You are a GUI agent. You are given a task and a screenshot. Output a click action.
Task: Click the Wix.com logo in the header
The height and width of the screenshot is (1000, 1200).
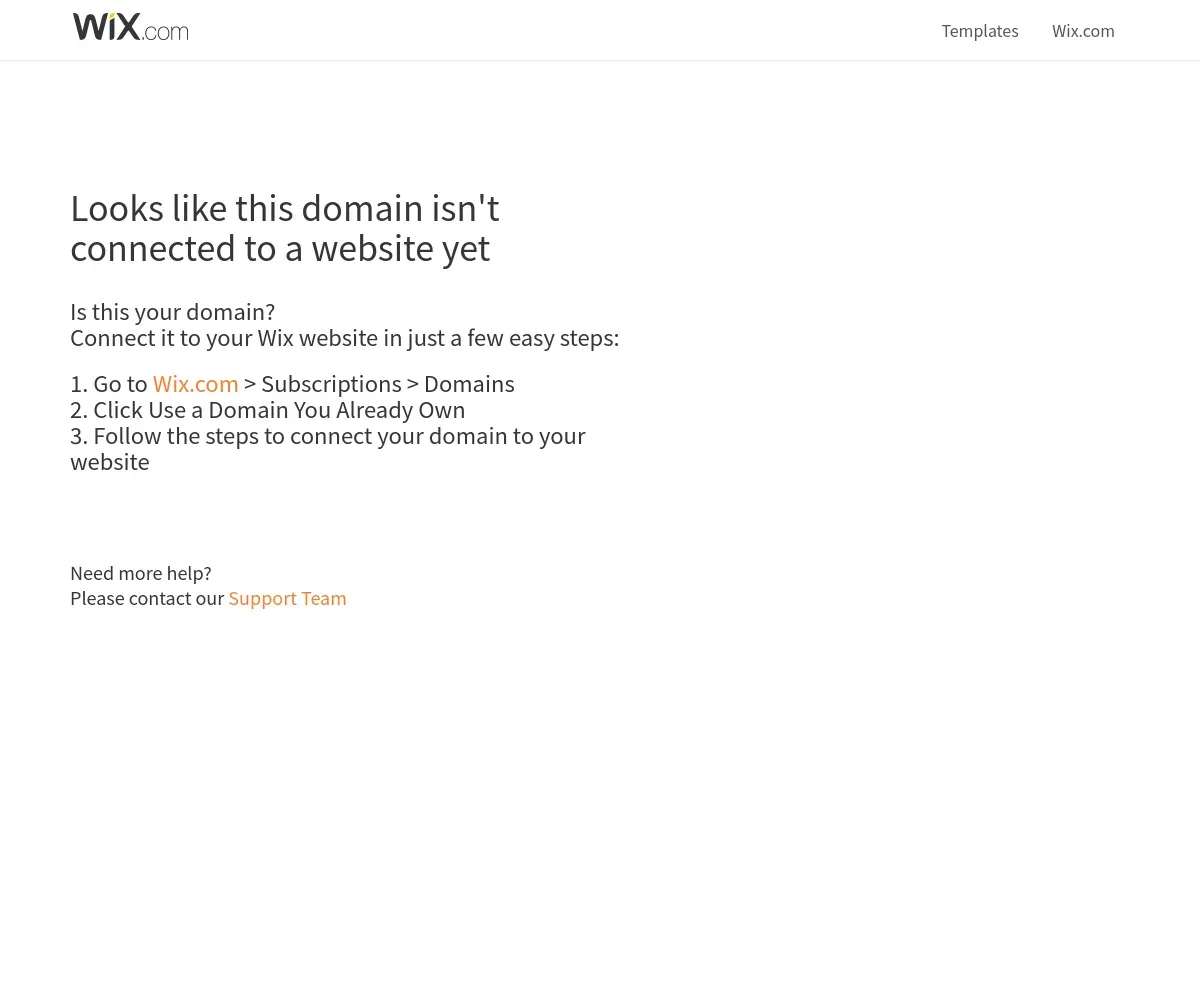(131, 27)
